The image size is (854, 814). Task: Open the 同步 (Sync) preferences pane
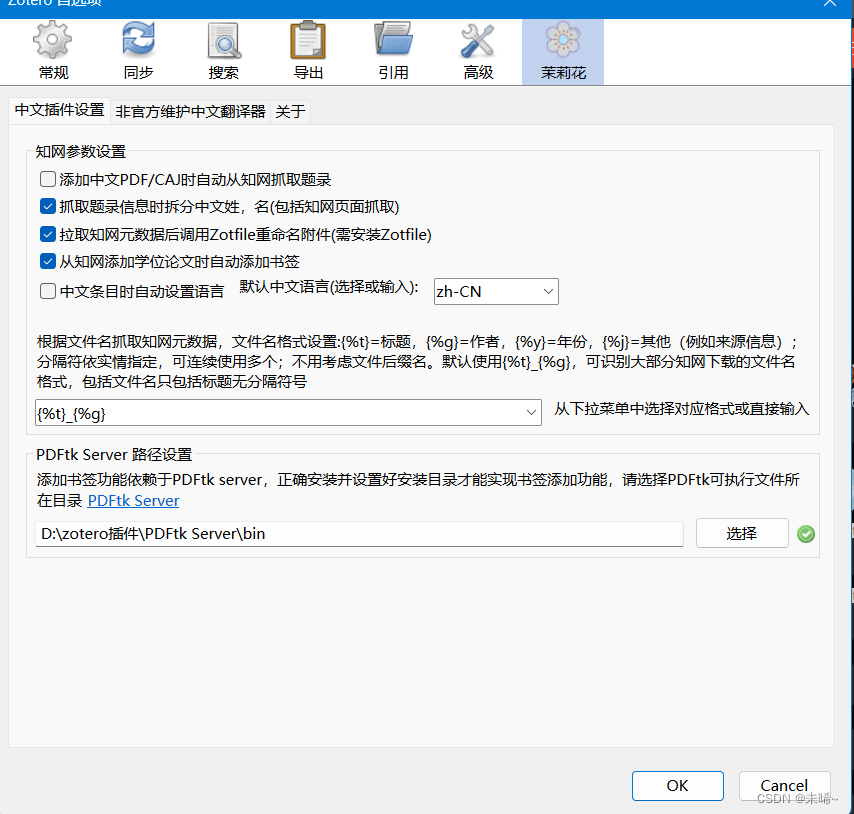(x=138, y=51)
